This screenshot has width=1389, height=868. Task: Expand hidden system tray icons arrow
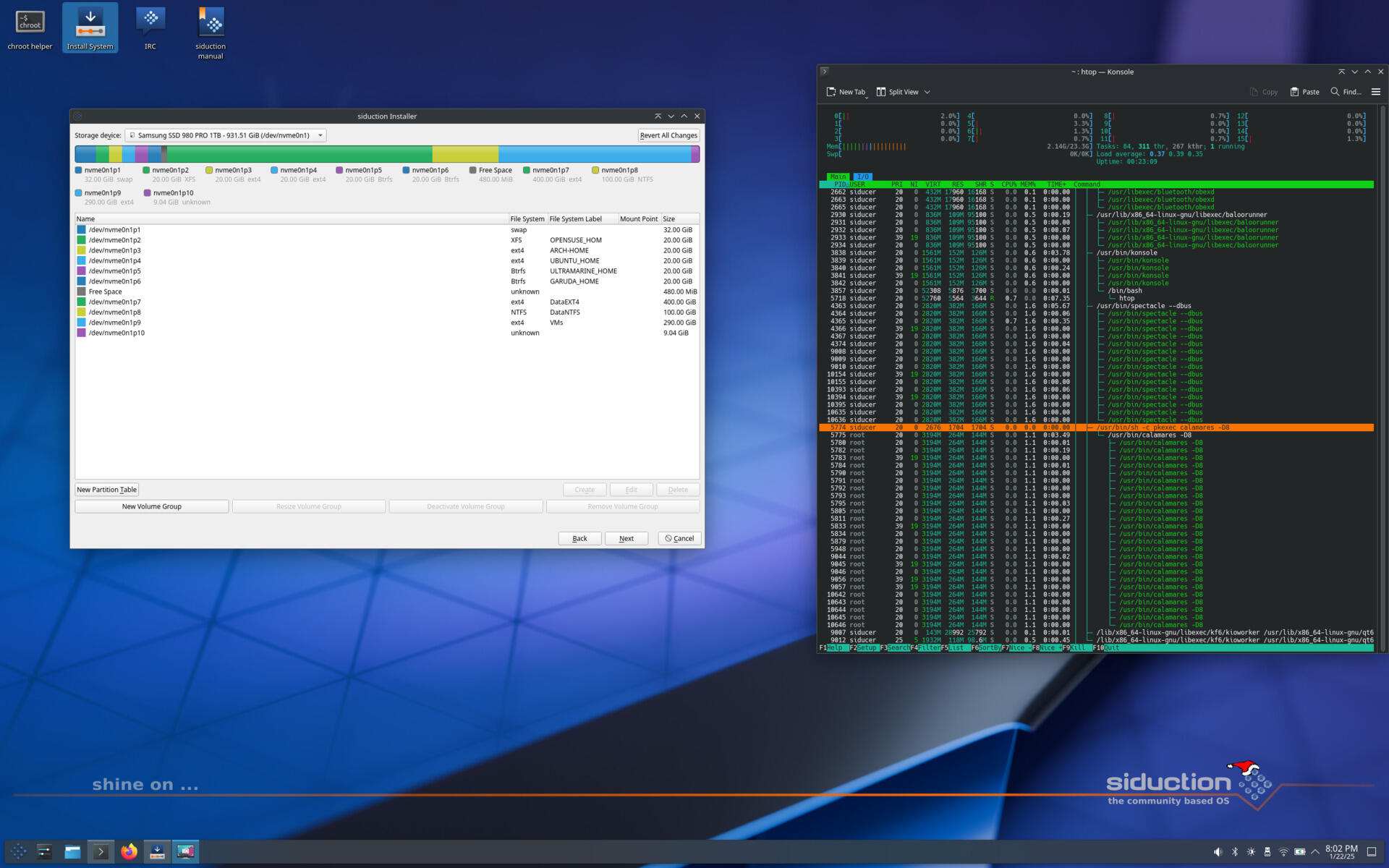1315,851
